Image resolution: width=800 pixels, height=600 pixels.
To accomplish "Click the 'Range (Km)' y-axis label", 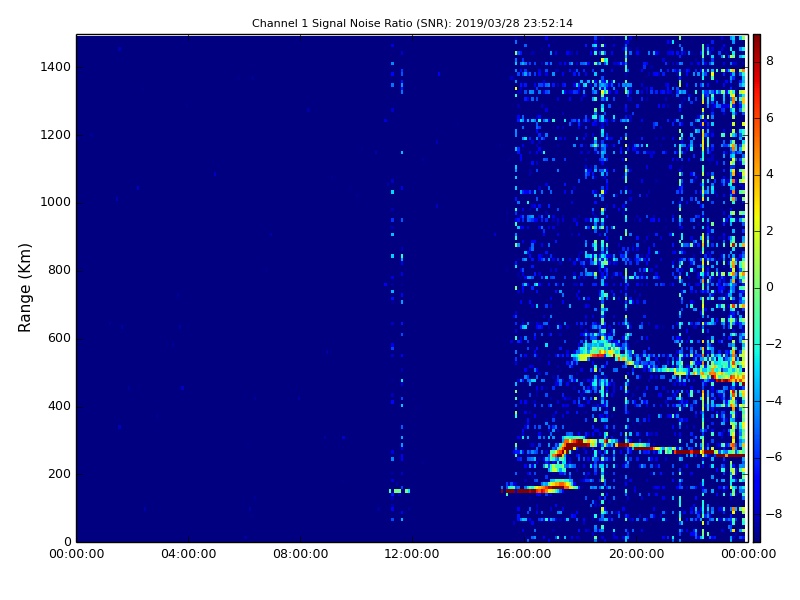I will 24,288.
